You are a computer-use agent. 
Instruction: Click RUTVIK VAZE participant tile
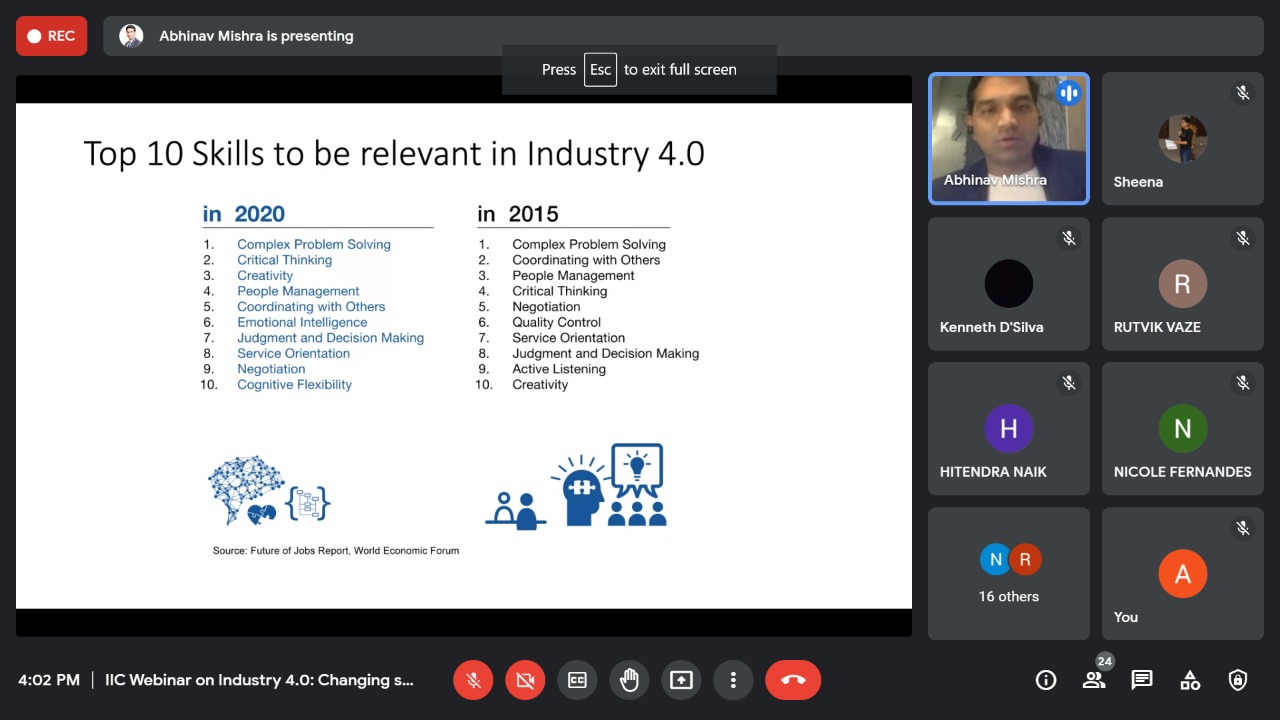tap(1182, 284)
